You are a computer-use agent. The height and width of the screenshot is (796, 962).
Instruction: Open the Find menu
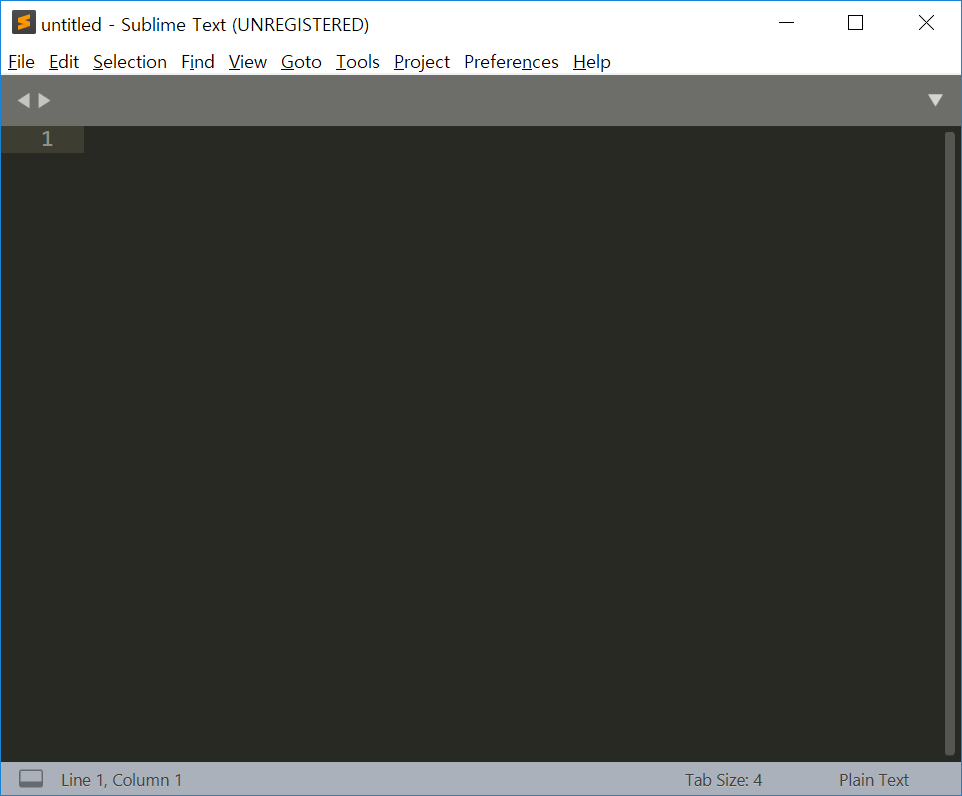click(198, 62)
